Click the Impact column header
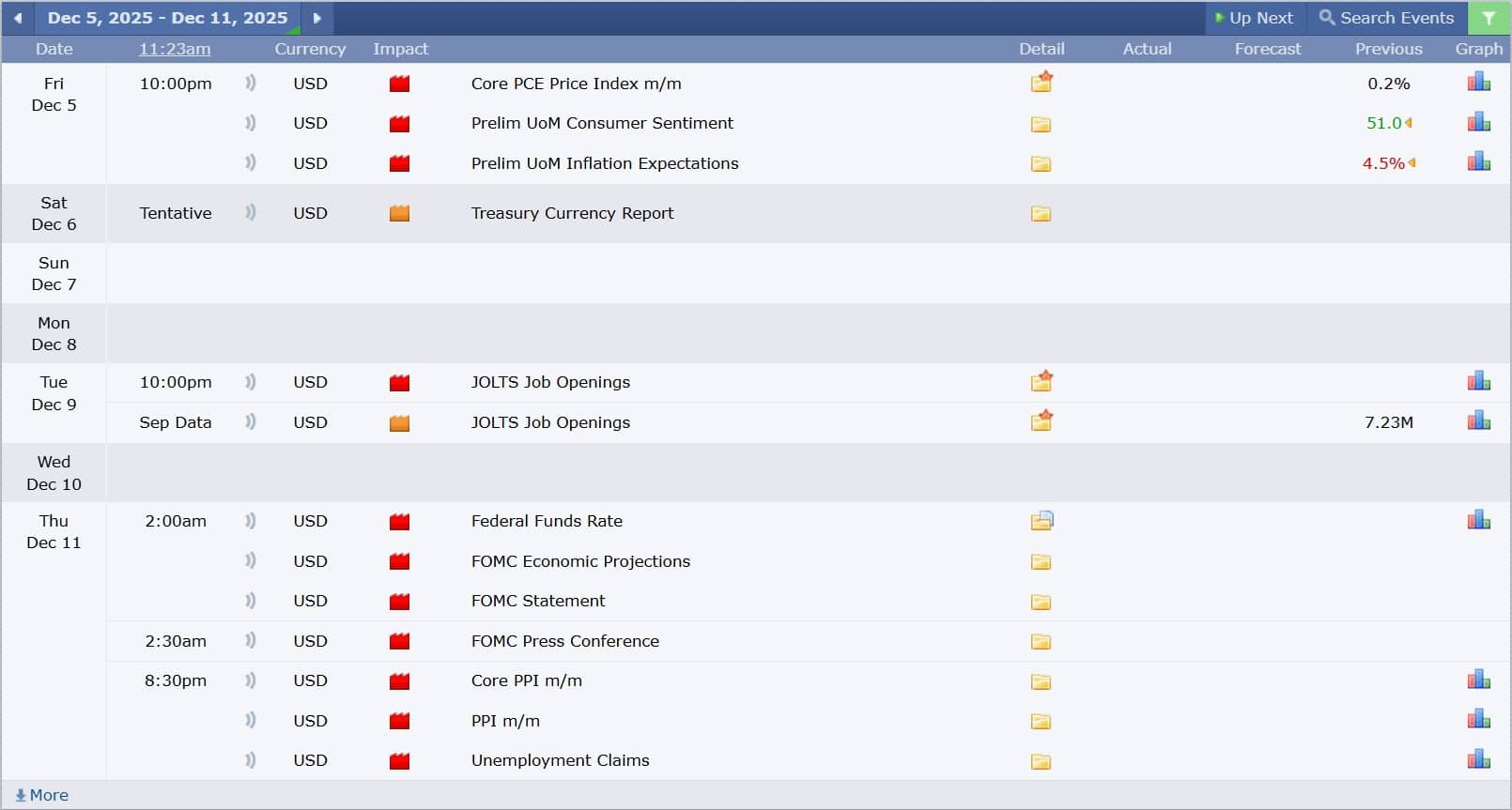The height and width of the screenshot is (810, 1512). pyautogui.click(x=400, y=49)
